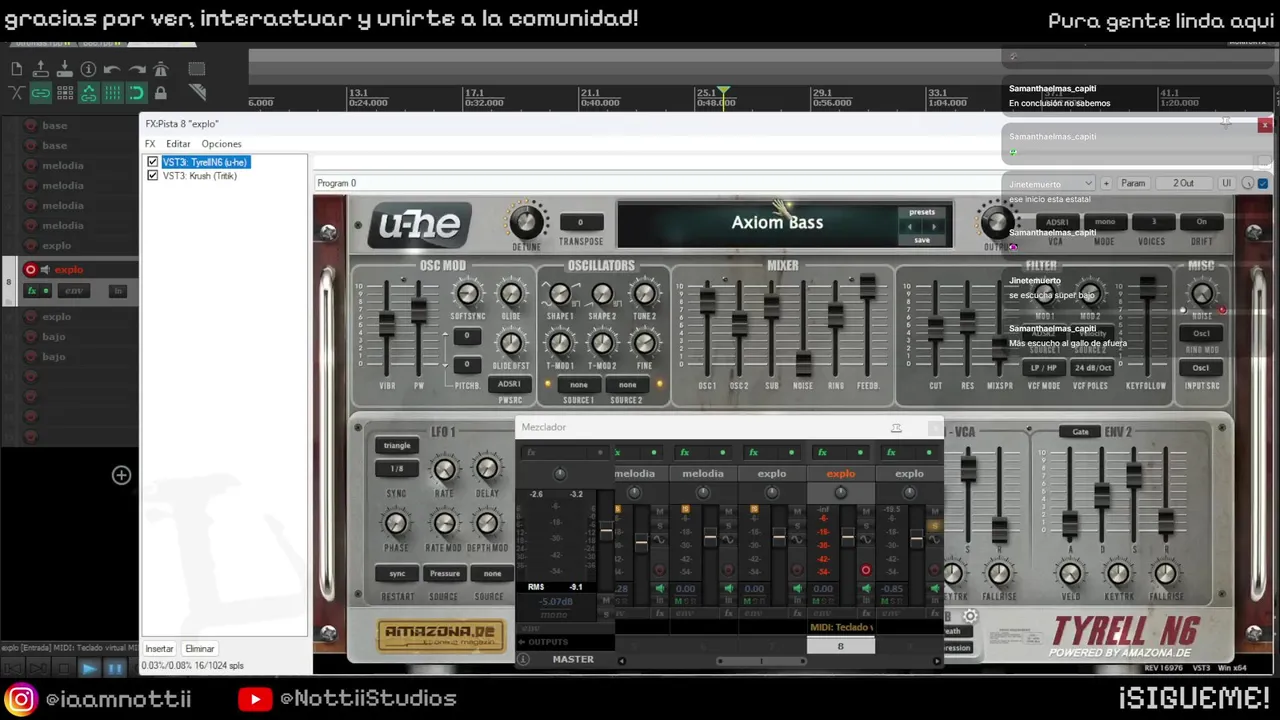
Task: Click Insertar button
Action: pyautogui.click(x=160, y=649)
